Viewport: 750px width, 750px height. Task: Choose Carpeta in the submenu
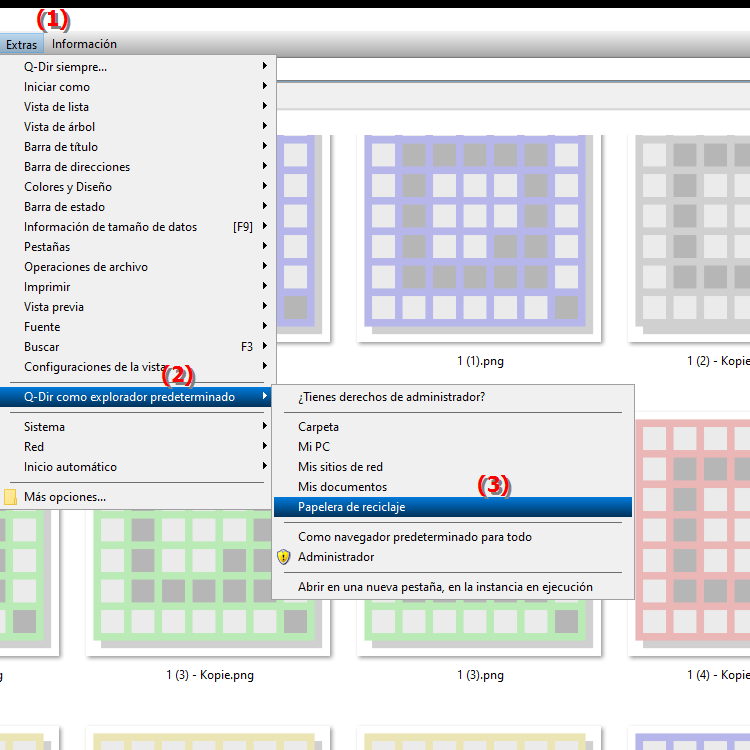pyautogui.click(x=453, y=427)
